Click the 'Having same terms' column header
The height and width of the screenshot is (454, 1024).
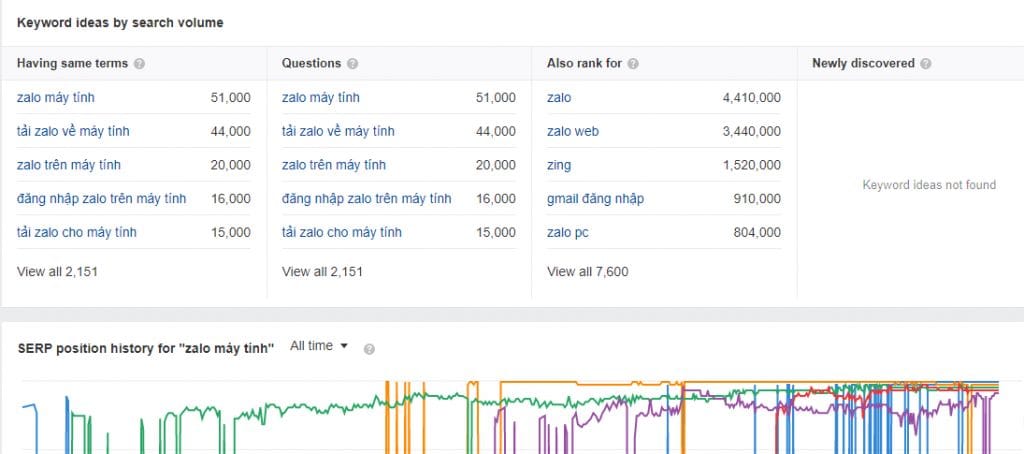(72, 63)
